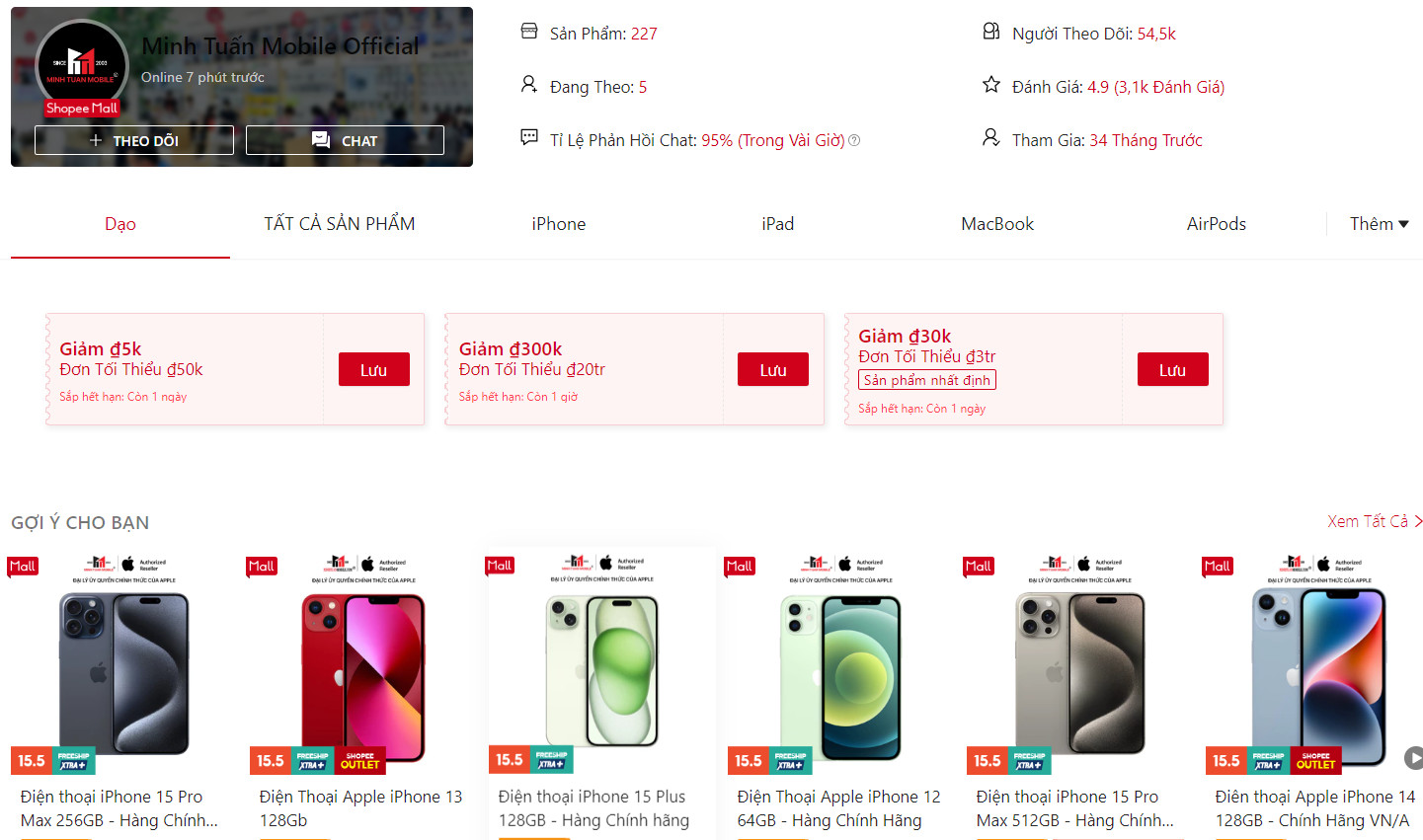This screenshot has width=1423, height=840.
Task: Select the TẤT CẢ SẢN PHẨM tab
Action: coord(340,224)
